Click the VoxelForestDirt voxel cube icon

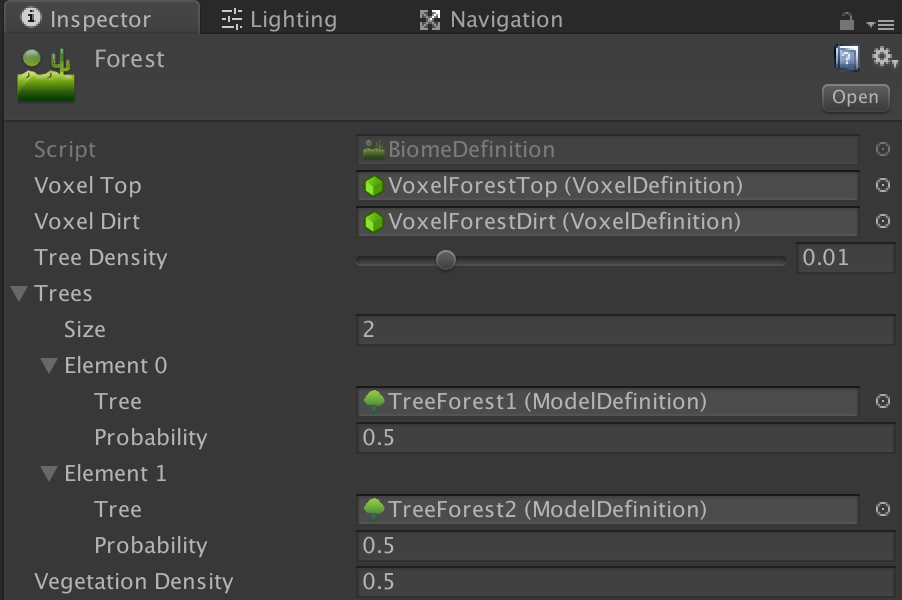point(374,221)
